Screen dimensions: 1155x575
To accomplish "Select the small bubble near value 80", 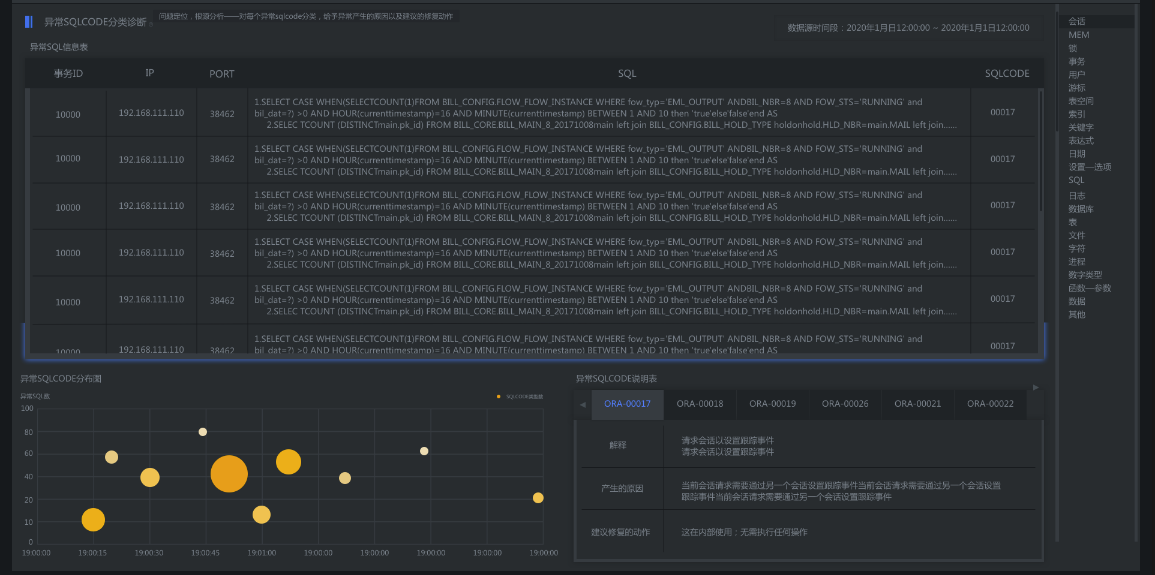I will (203, 432).
